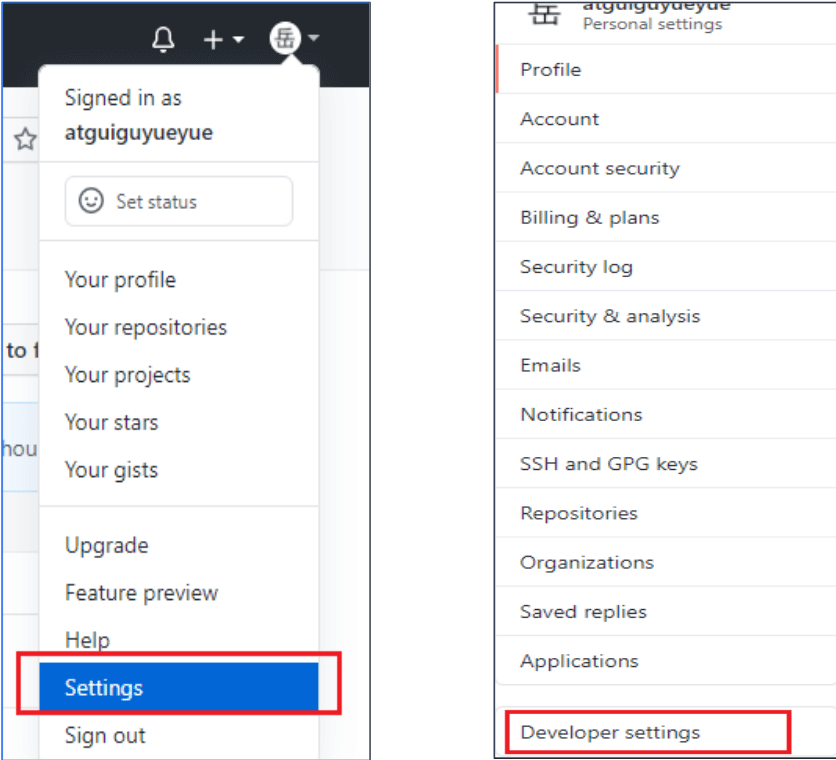Expand the plus menu dropdown arrow
The image size is (836, 760).
click(238, 39)
